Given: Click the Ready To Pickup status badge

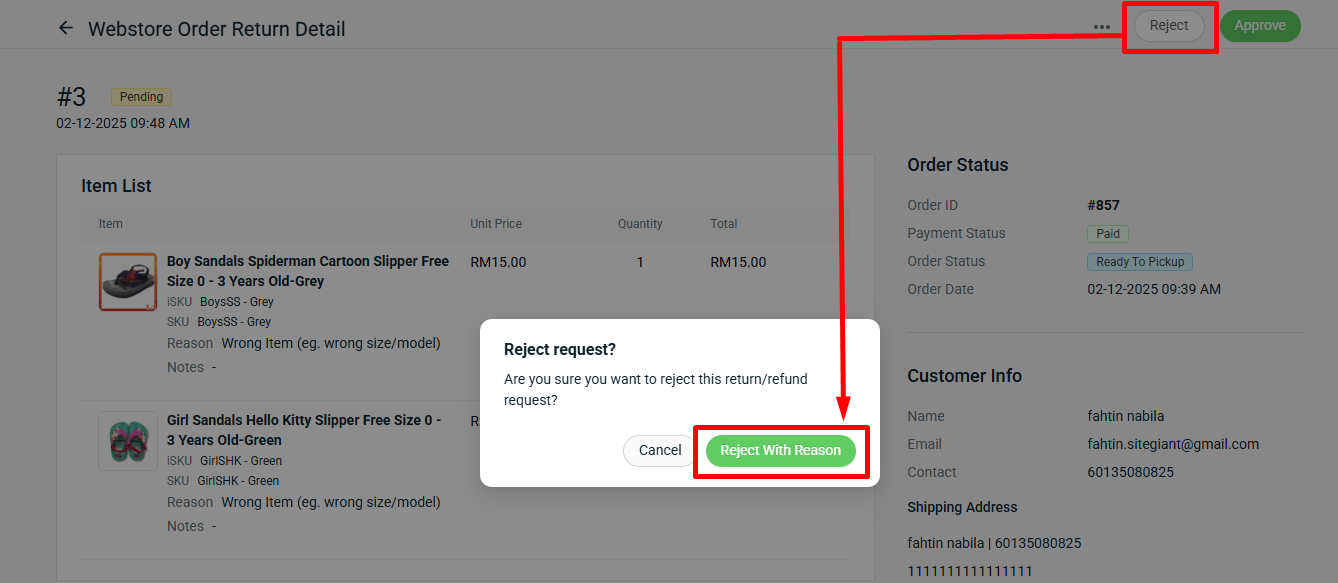Looking at the screenshot, I should pyautogui.click(x=1139, y=261).
